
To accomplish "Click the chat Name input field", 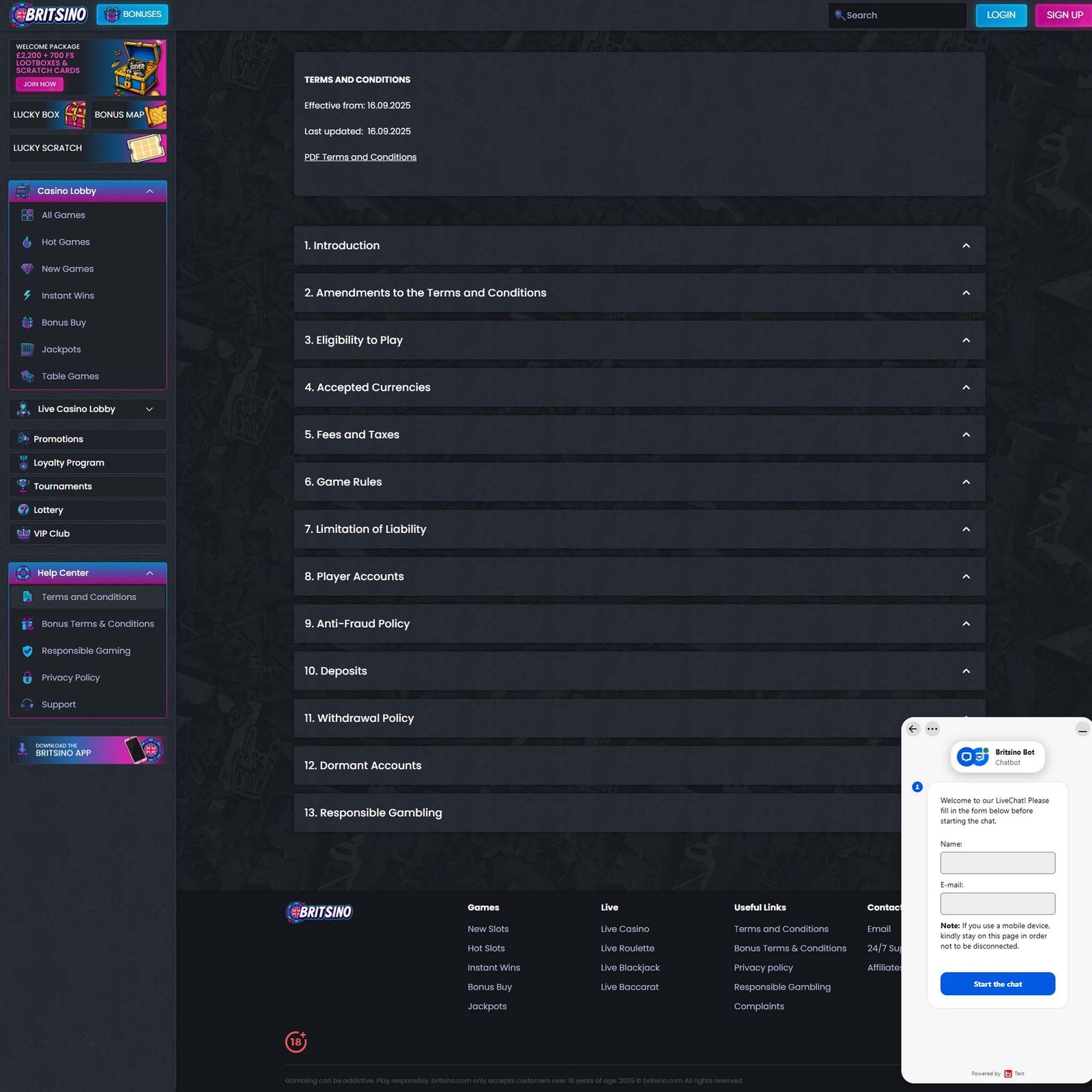I will click(997, 863).
